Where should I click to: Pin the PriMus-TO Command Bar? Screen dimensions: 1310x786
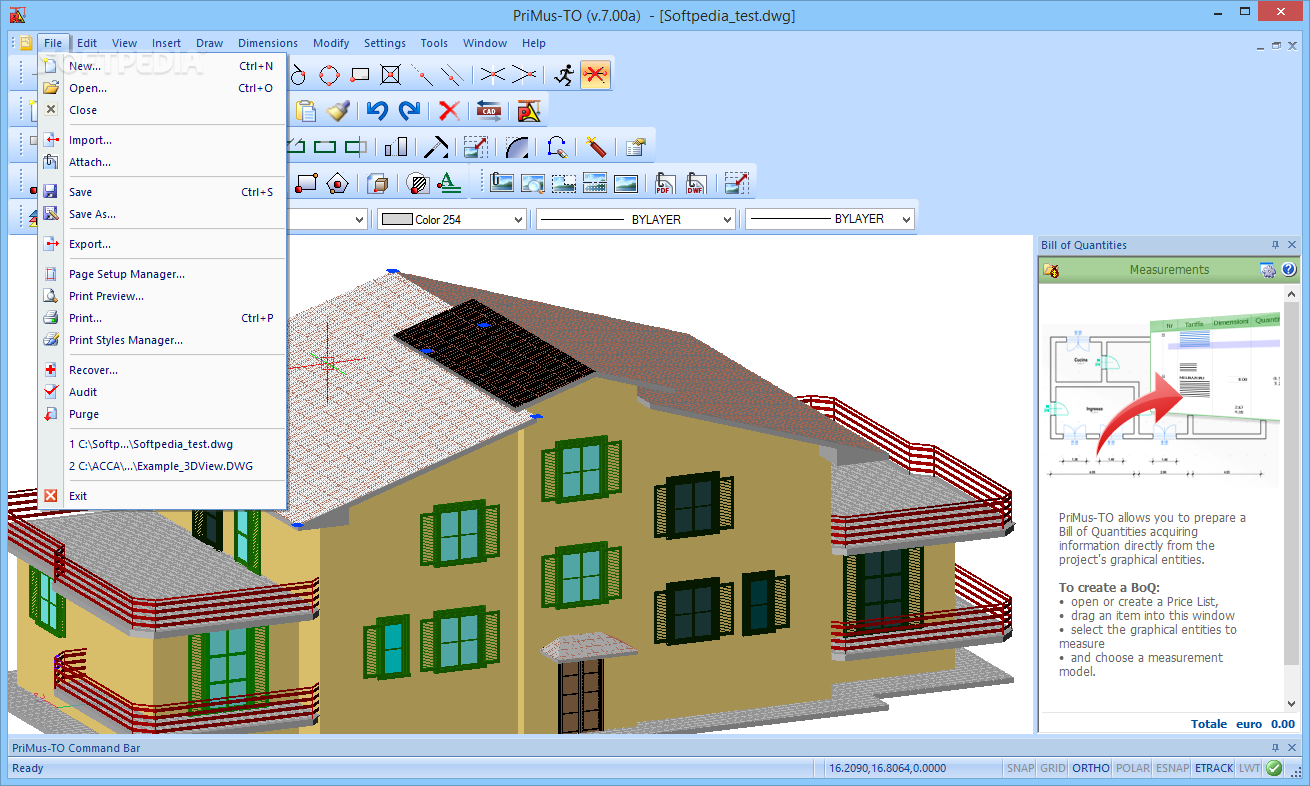click(1275, 748)
